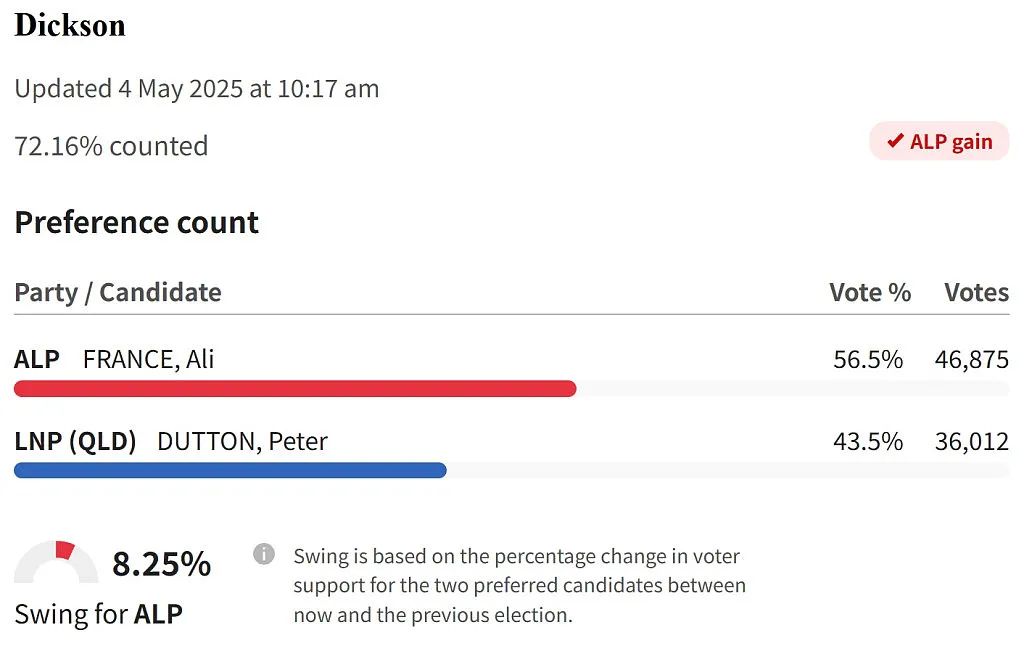Click the ALP party label

(37, 359)
